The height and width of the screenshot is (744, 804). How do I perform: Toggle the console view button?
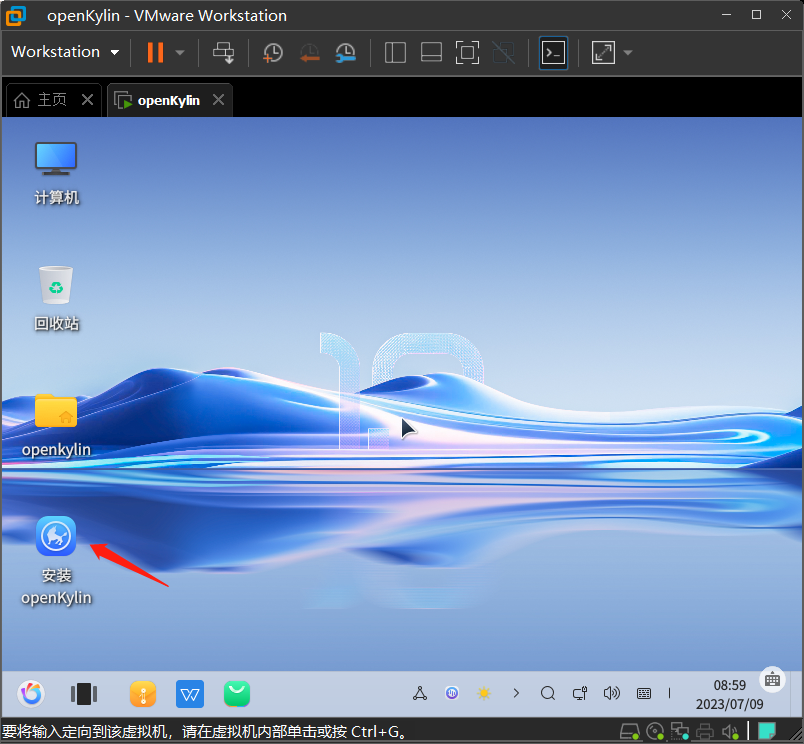pos(554,52)
